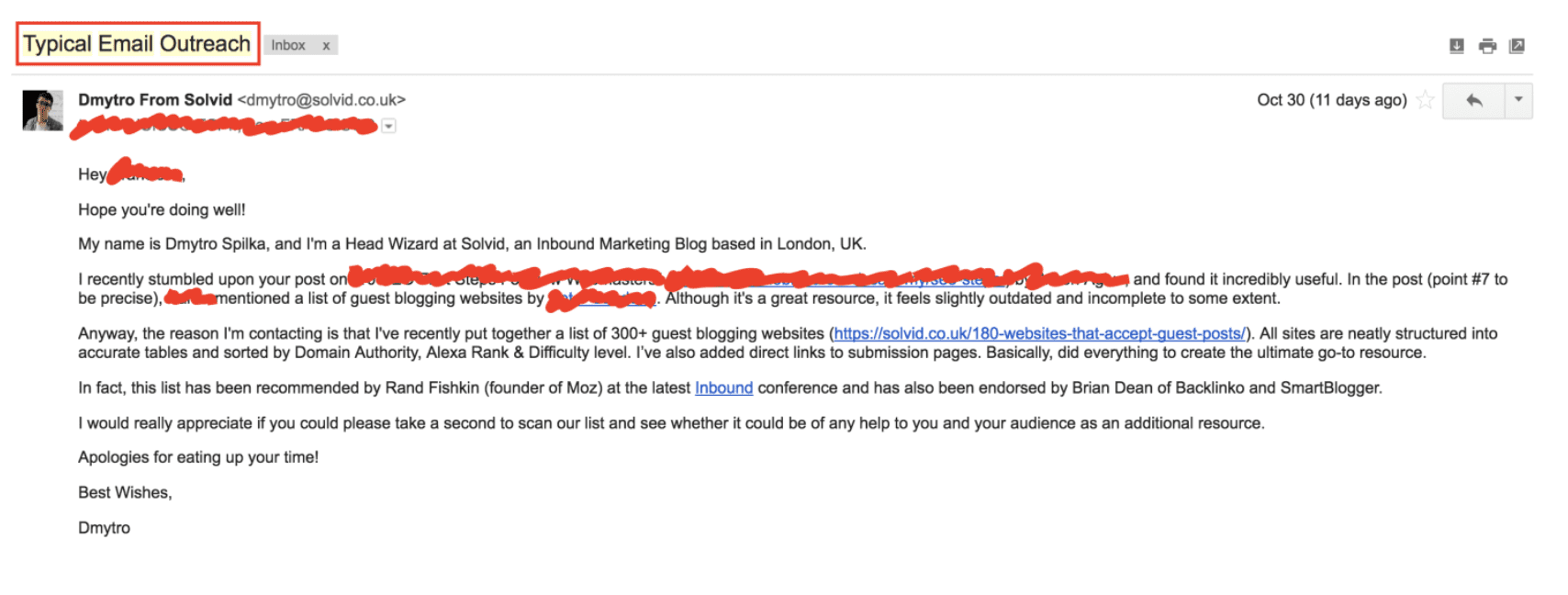Expand the recipient details arrow
This screenshot has height=595, width=1568.
coord(389,126)
